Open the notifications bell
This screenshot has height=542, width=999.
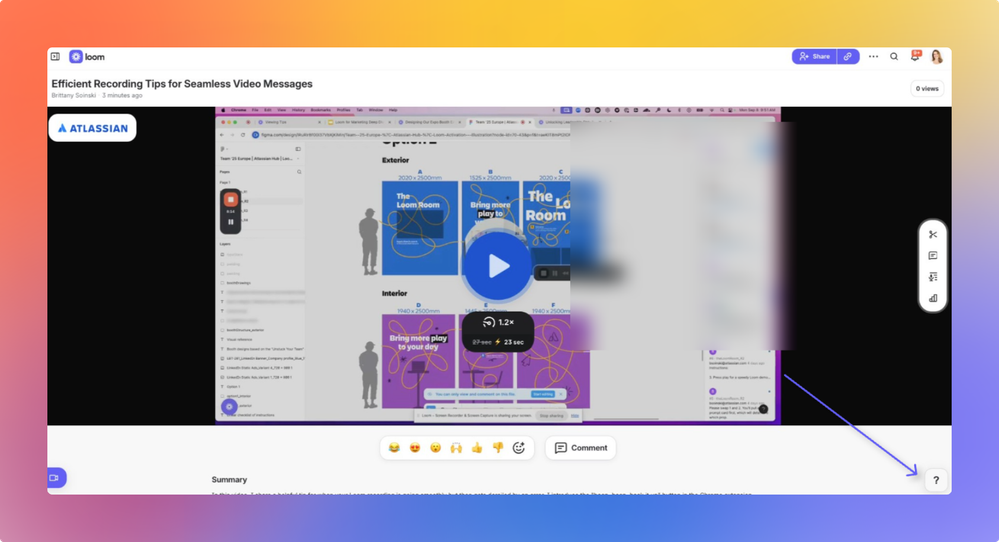[916, 56]
